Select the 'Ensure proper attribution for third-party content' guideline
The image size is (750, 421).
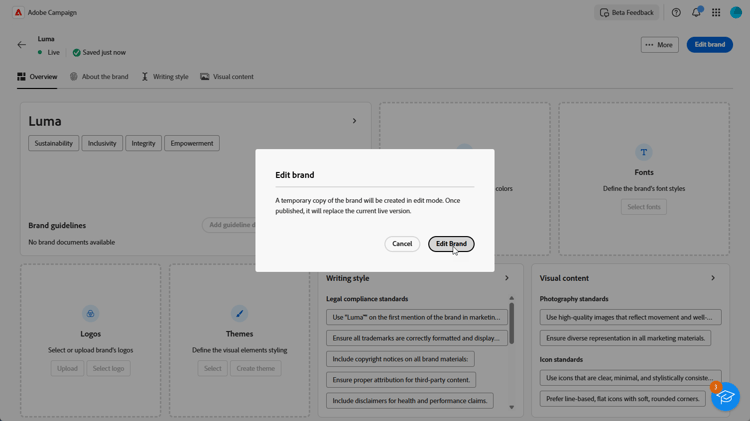401,380
